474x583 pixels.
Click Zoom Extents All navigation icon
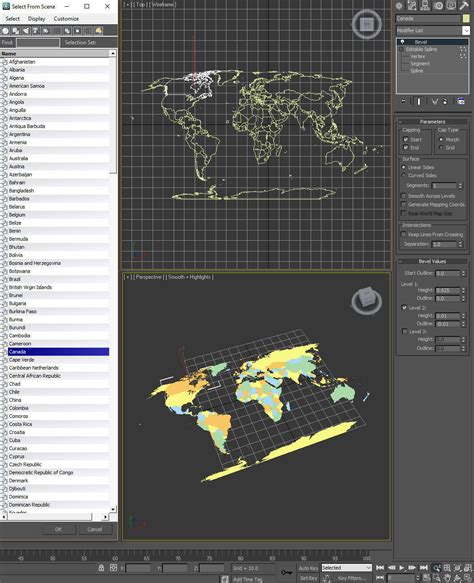point(468,568)
